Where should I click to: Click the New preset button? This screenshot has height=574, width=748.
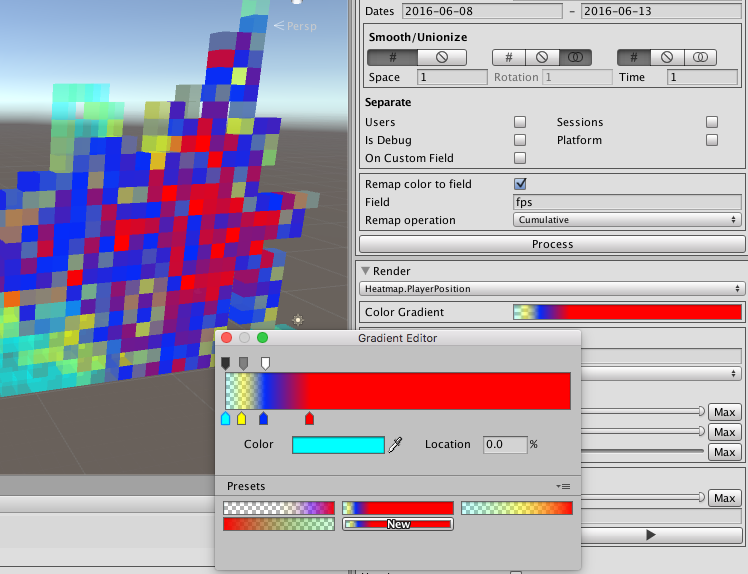[398, 524]
